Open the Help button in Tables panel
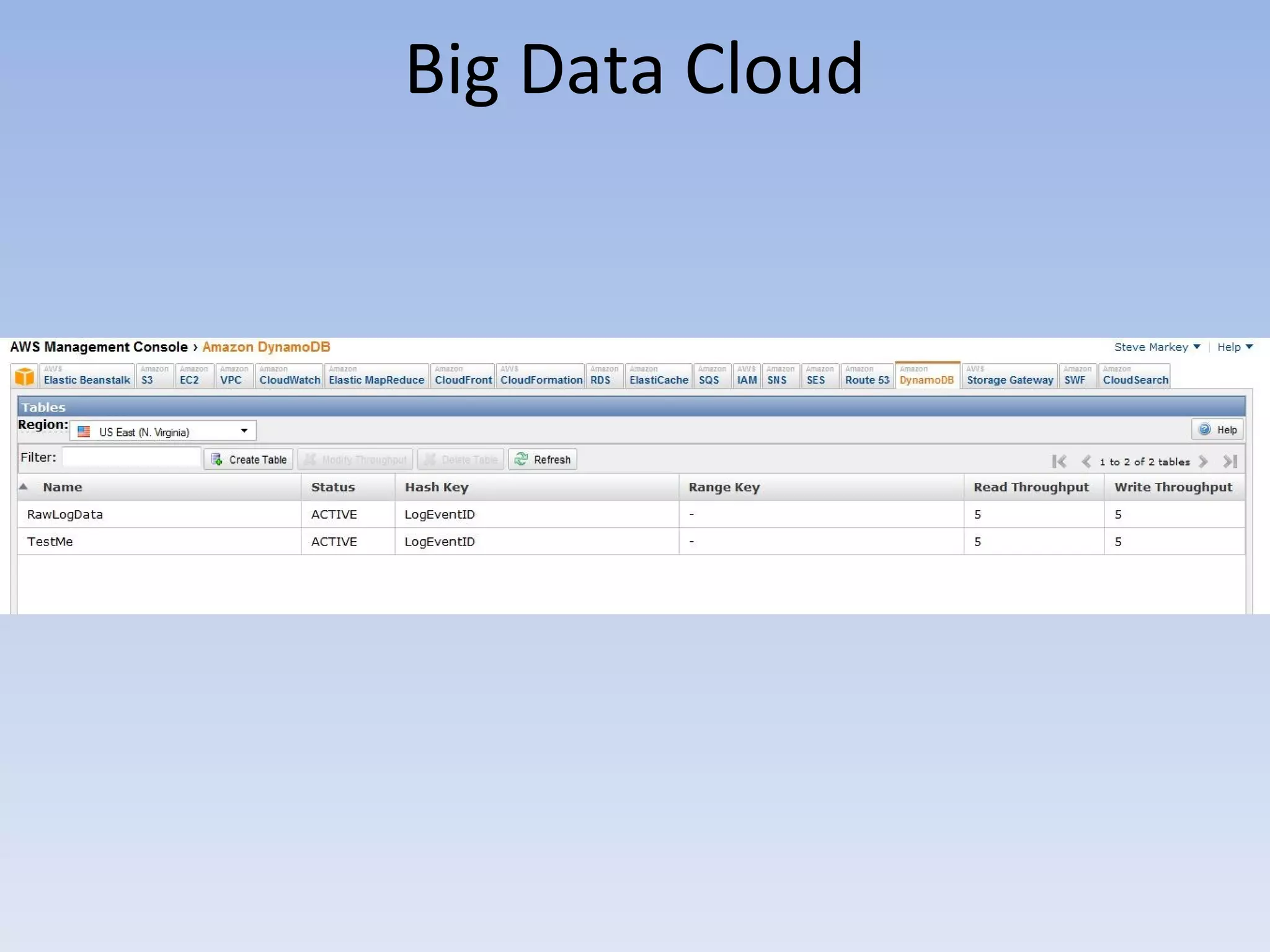Screen dimensions: 1270x952 1217,430
